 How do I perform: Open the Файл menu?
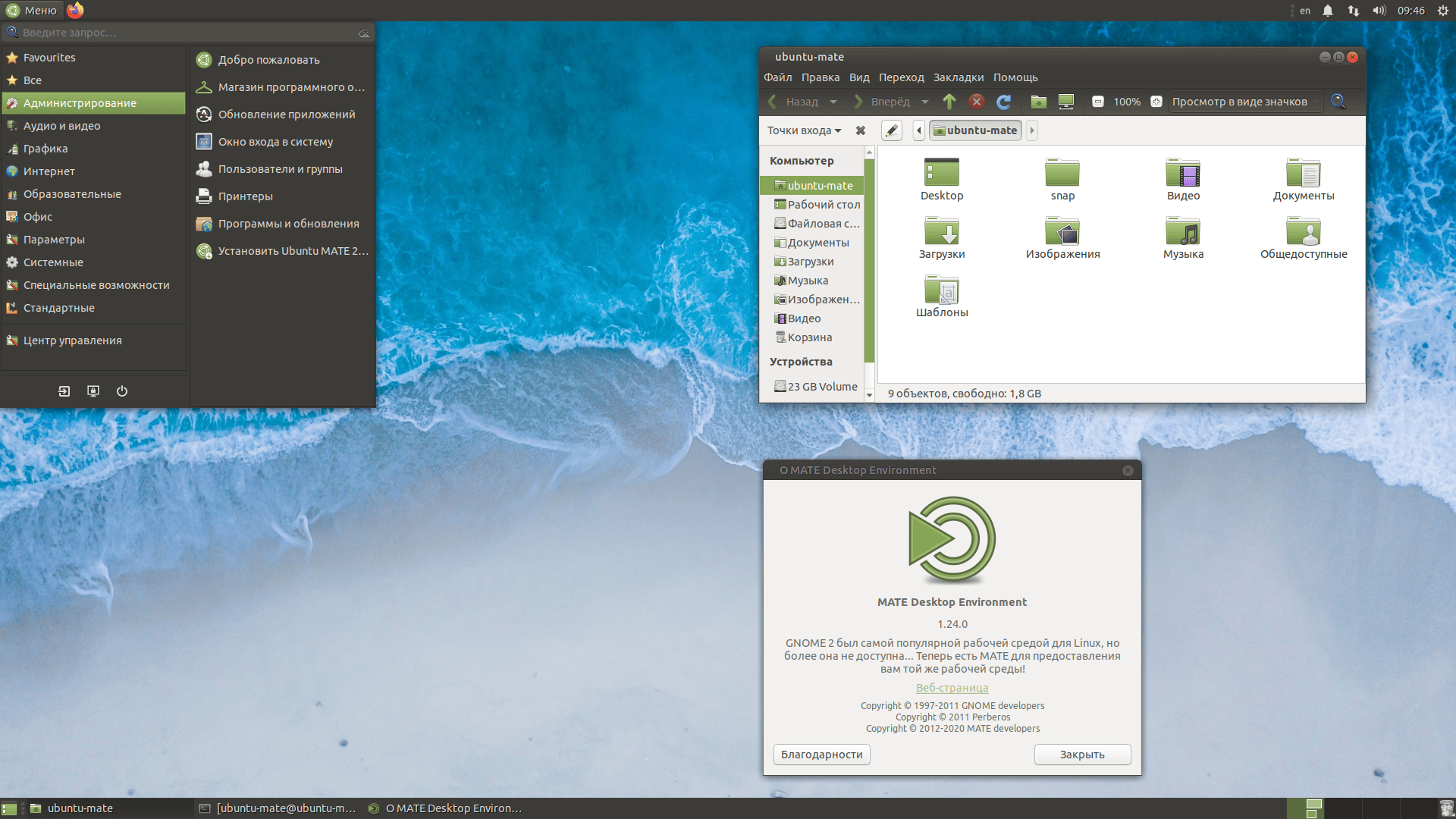777,77
